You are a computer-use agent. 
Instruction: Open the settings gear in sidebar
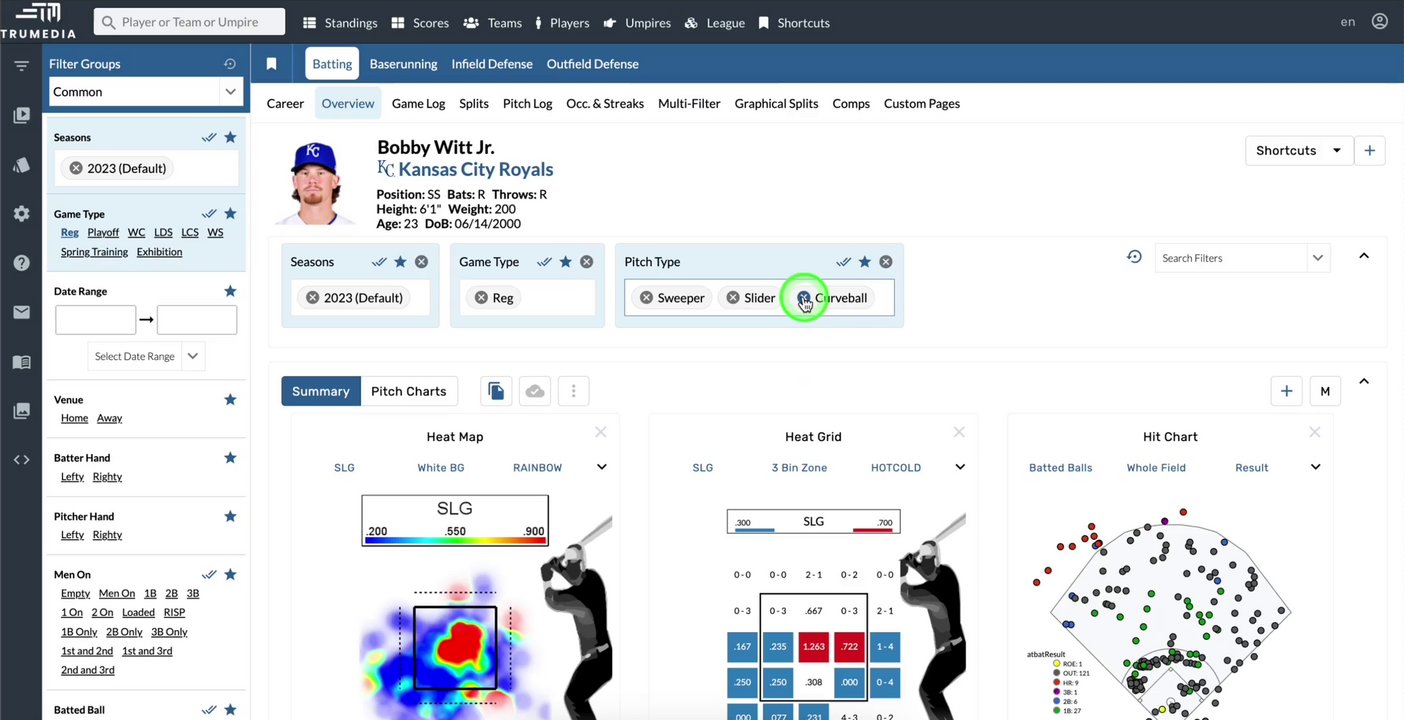click(21, 214)
